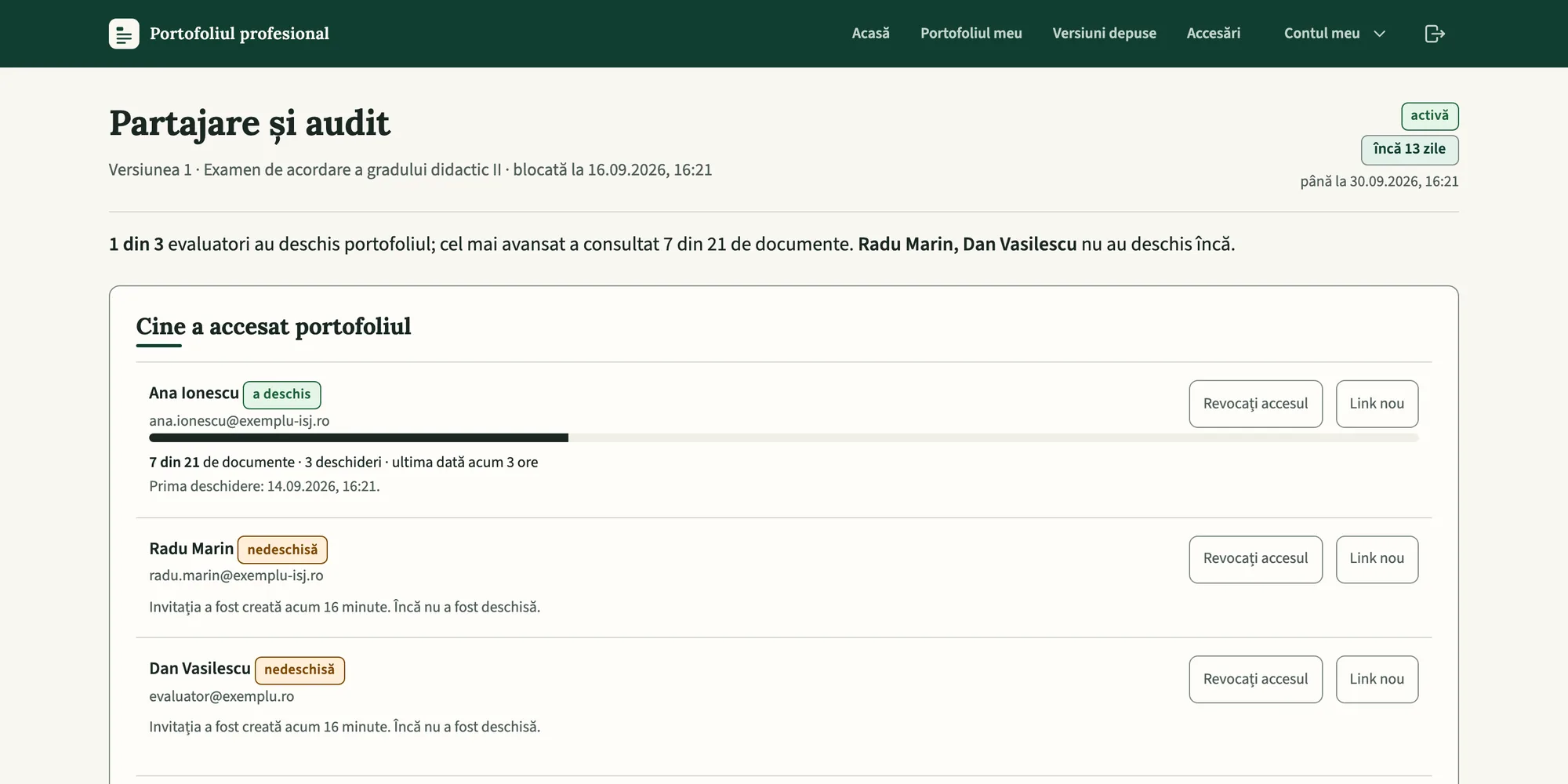Navigate to Accesări
Viewport: 1568px width, 784px height.
point(1213,34)
